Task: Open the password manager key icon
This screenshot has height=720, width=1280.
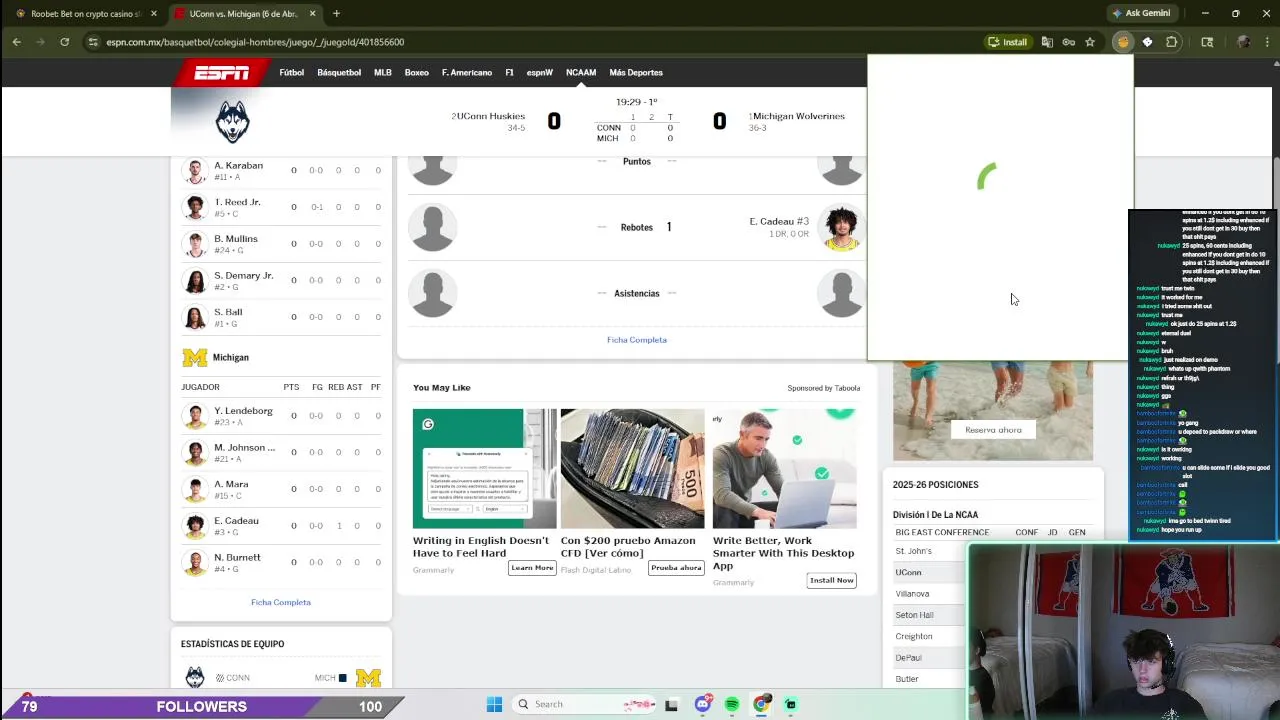Action: tap(1068, 42)
